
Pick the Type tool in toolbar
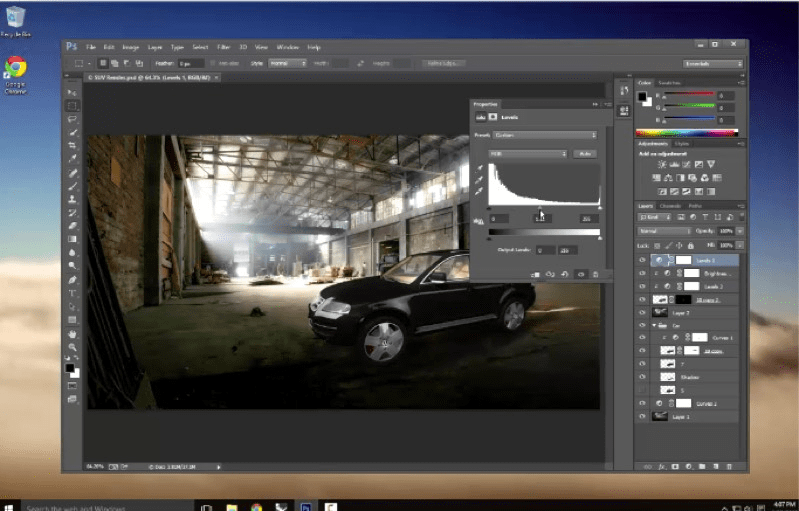[x=73, y=293]
